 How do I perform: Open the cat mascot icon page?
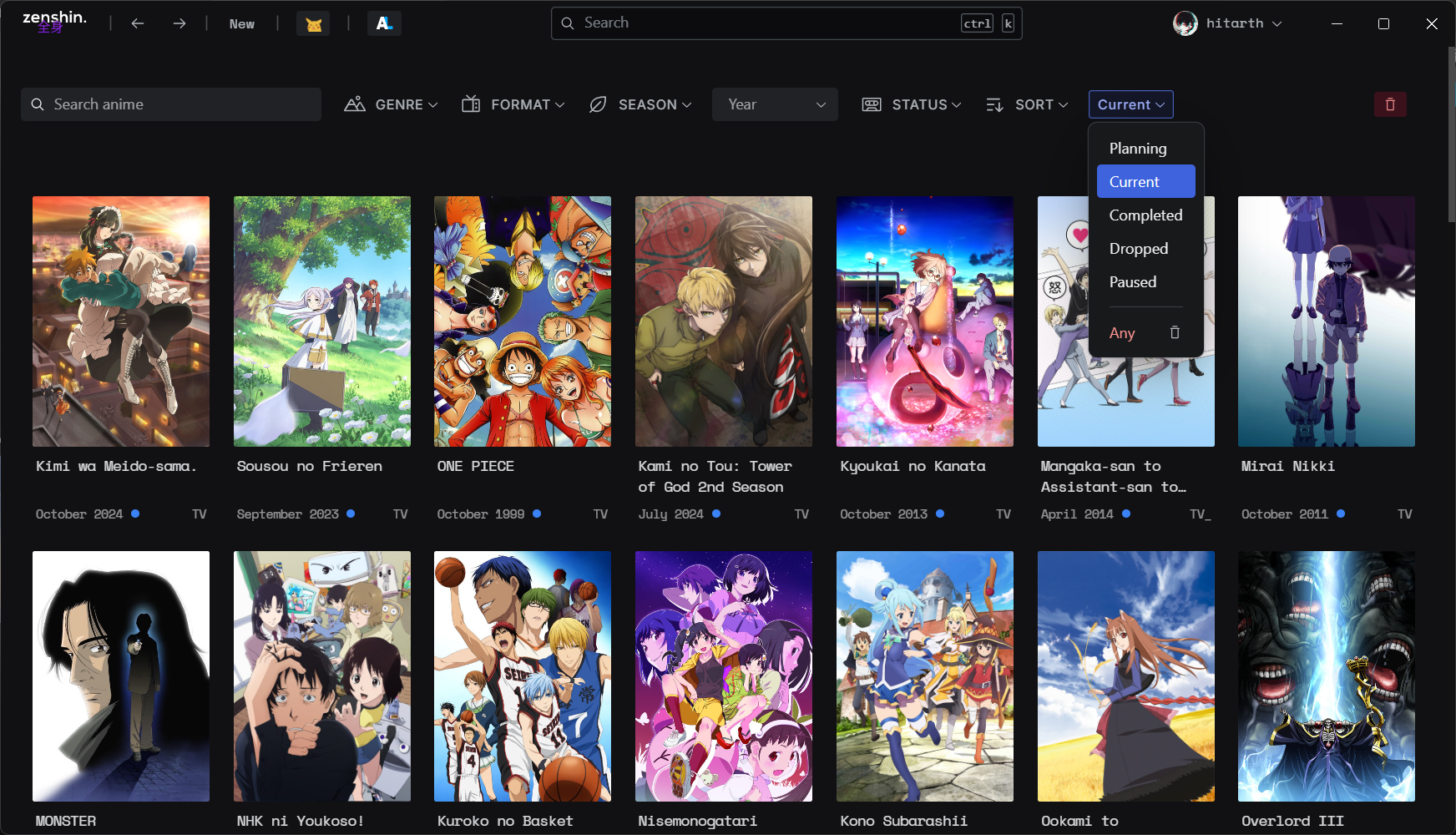[313, 23]
